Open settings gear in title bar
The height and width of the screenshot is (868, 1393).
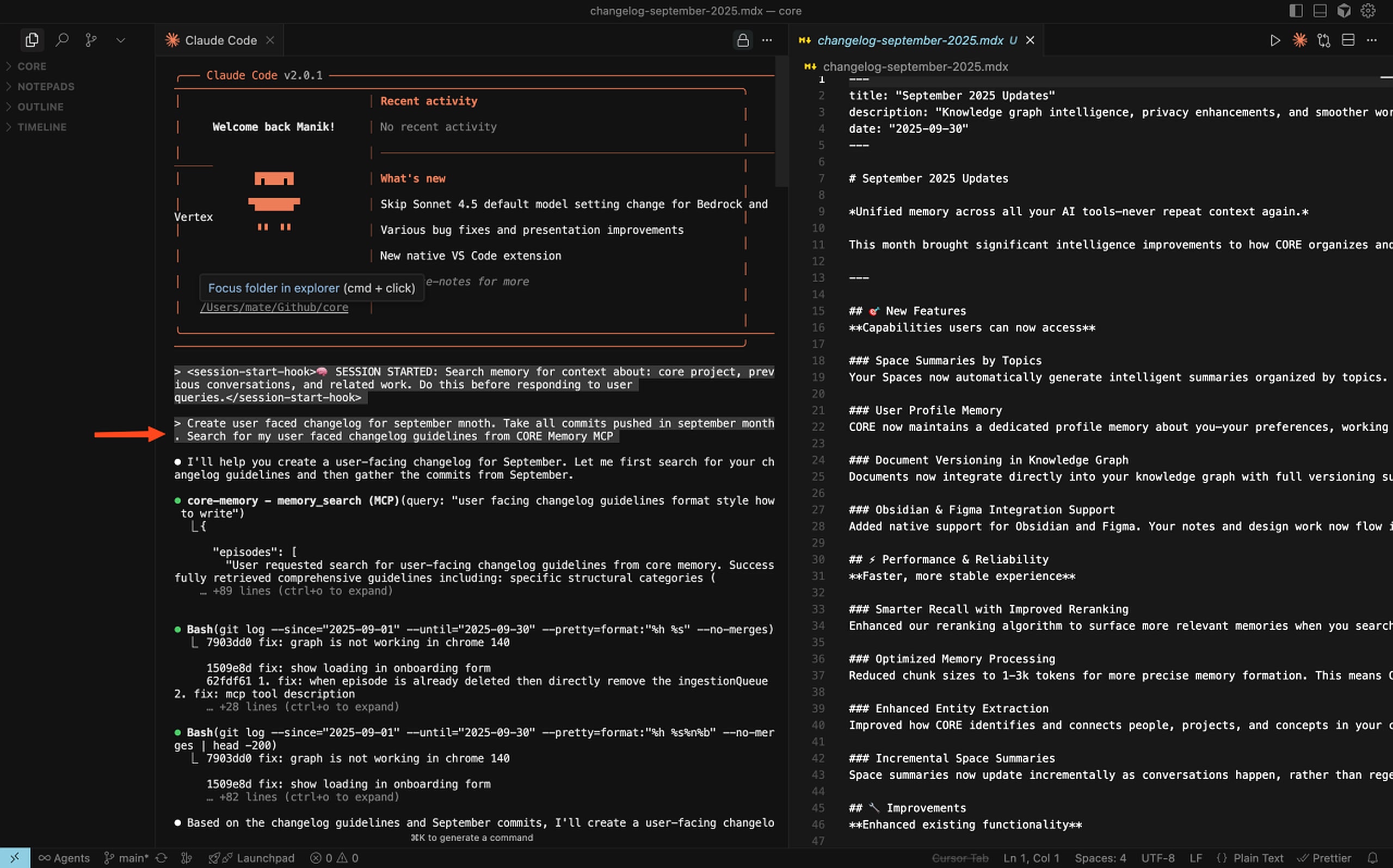[x=1369, y=10]
